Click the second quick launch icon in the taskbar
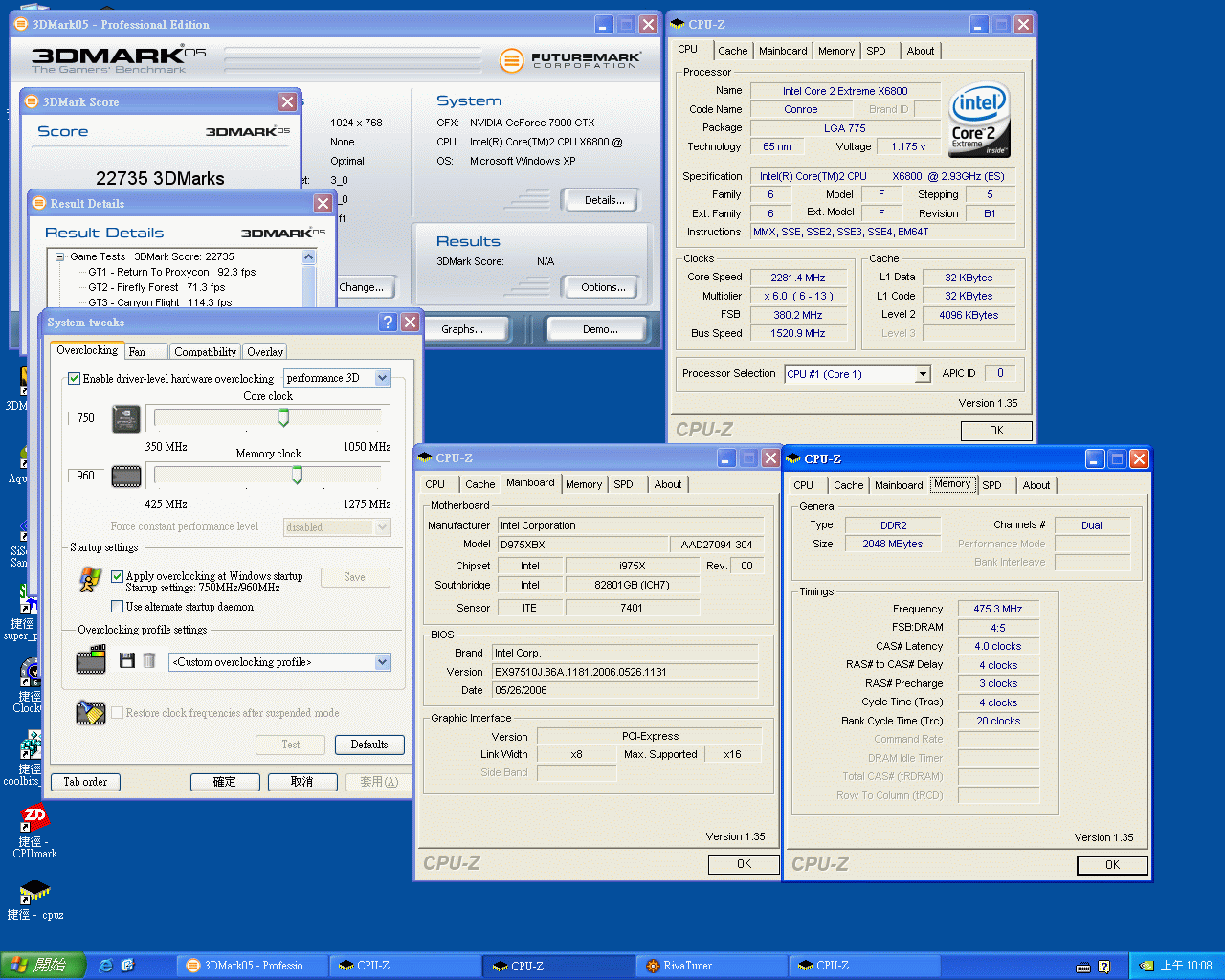 pyautogui.click(x=127, y=966)
